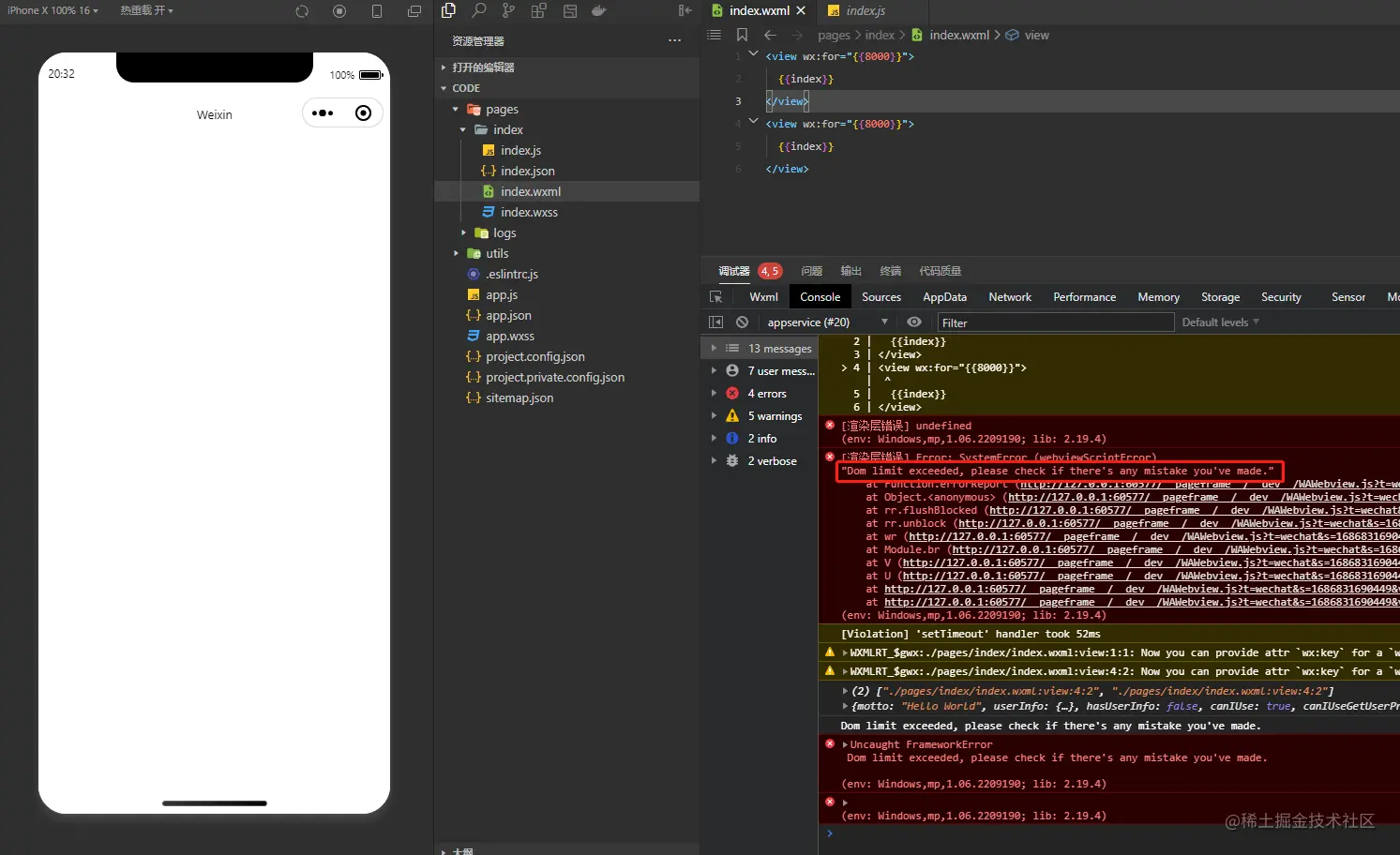Screen dimensions: 1400x855
Task: Switch to the Network tab
Action: tap(1010, 297)
